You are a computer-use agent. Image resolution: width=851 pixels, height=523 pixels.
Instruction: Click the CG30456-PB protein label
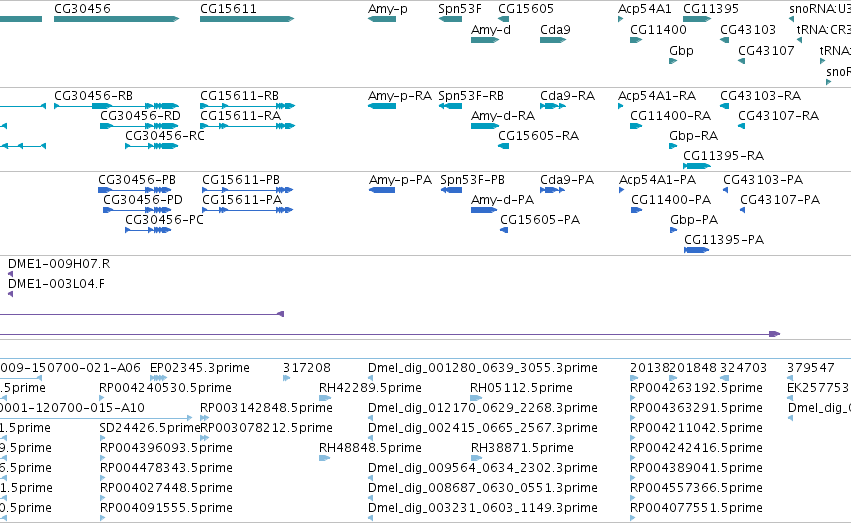137,180
